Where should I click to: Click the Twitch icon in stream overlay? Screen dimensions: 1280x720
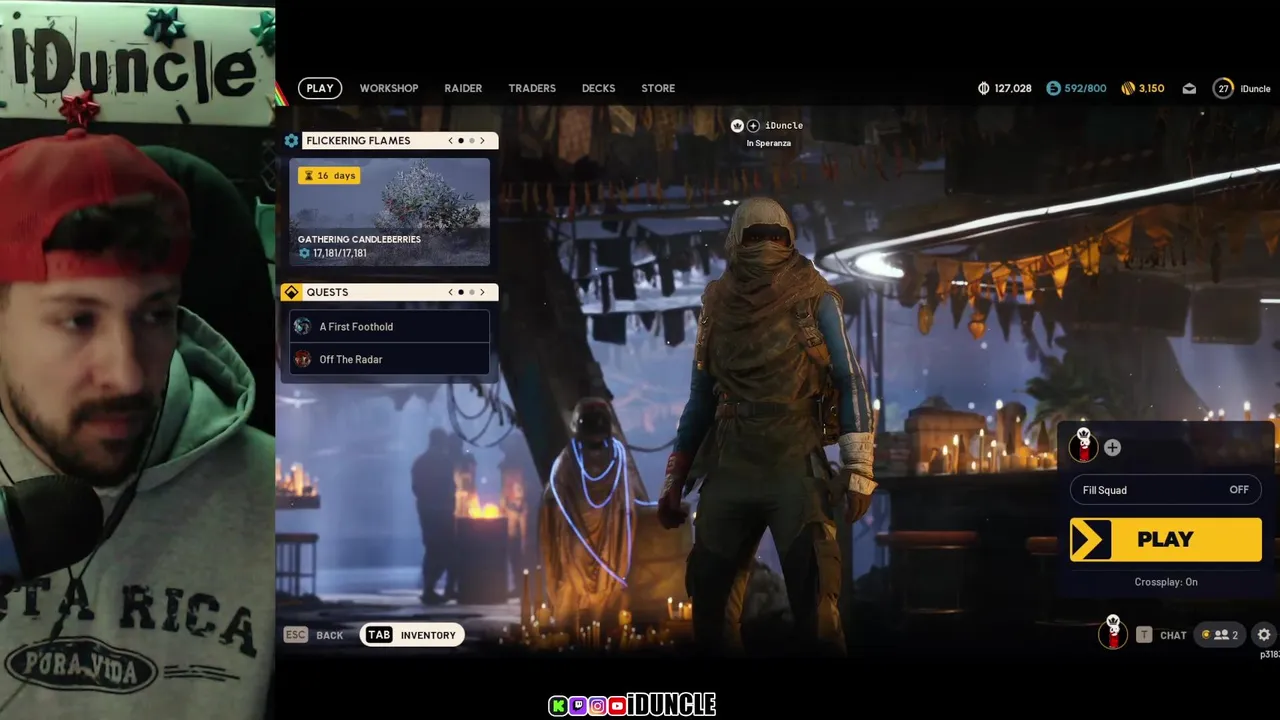(x=577, y=706)
